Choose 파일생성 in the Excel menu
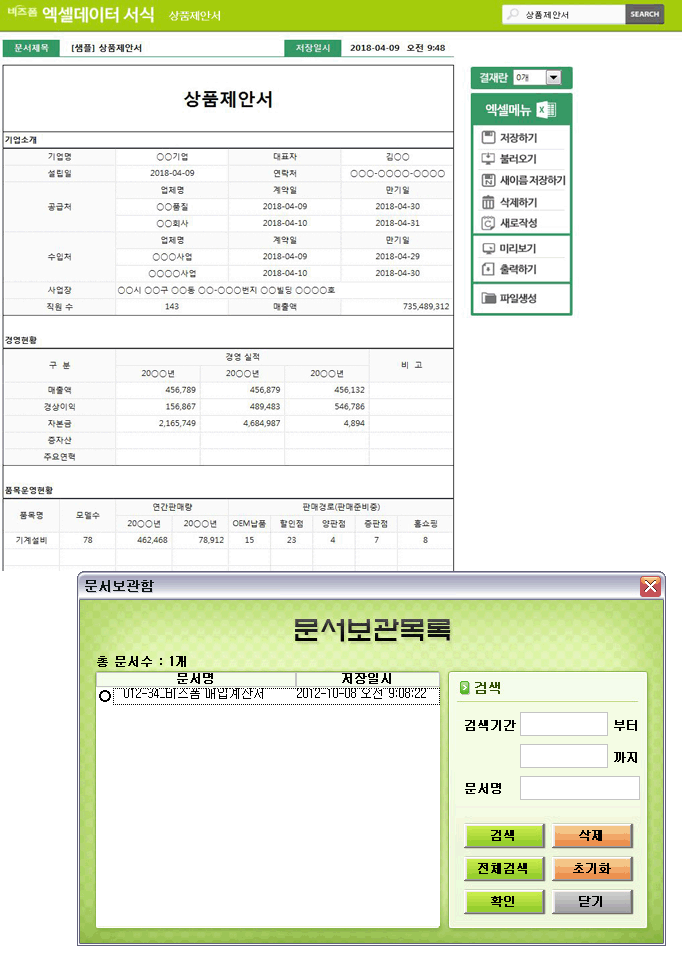This screenshot has width=682, height=962. point(518,298)
